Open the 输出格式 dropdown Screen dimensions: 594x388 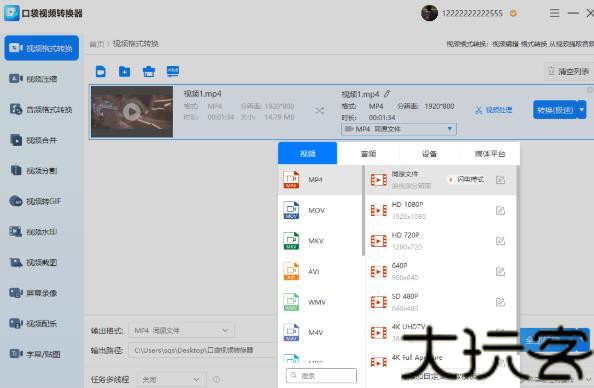(181, 330)
